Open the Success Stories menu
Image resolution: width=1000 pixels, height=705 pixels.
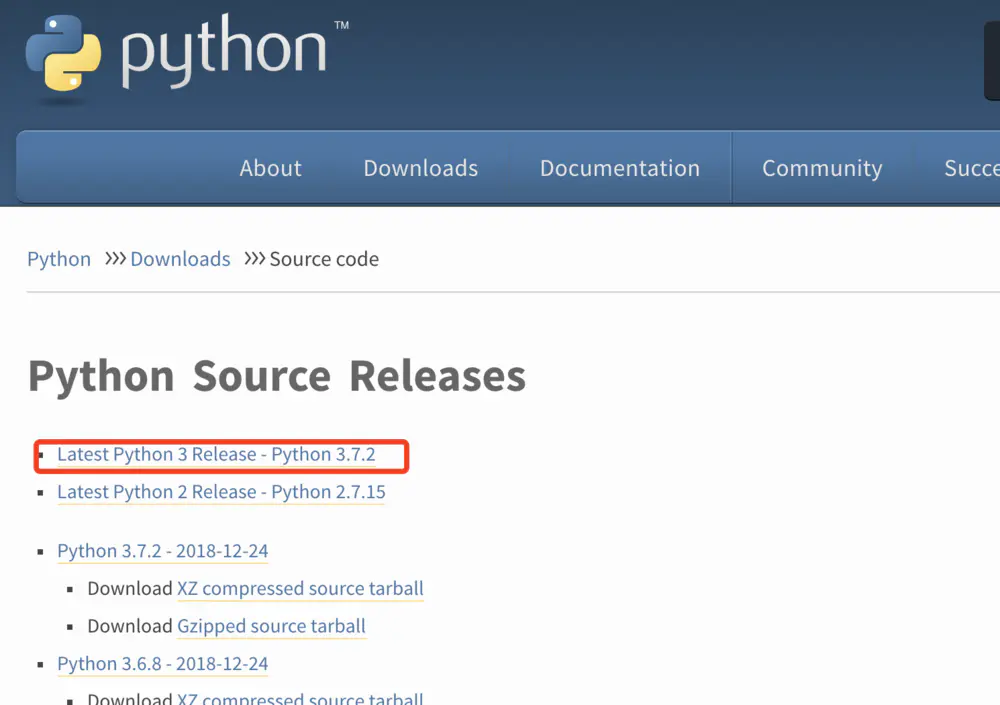pos(975,168)
